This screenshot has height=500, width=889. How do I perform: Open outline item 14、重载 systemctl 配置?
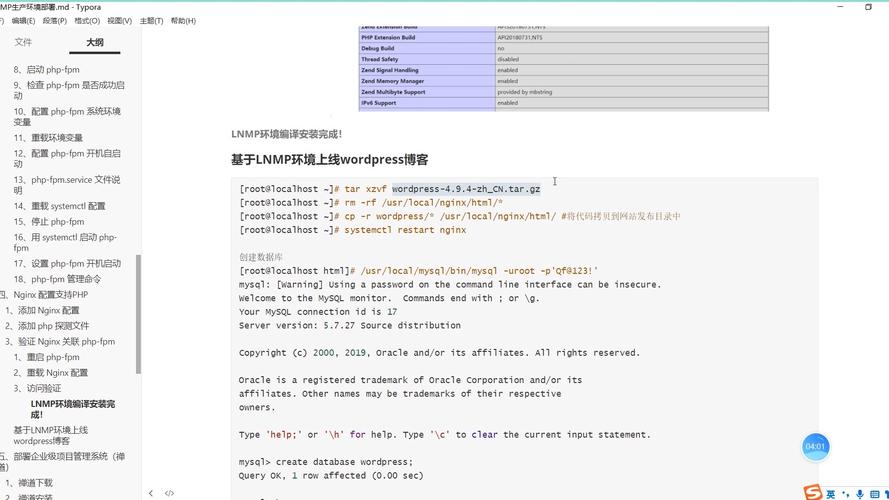(x=60, y=206)
